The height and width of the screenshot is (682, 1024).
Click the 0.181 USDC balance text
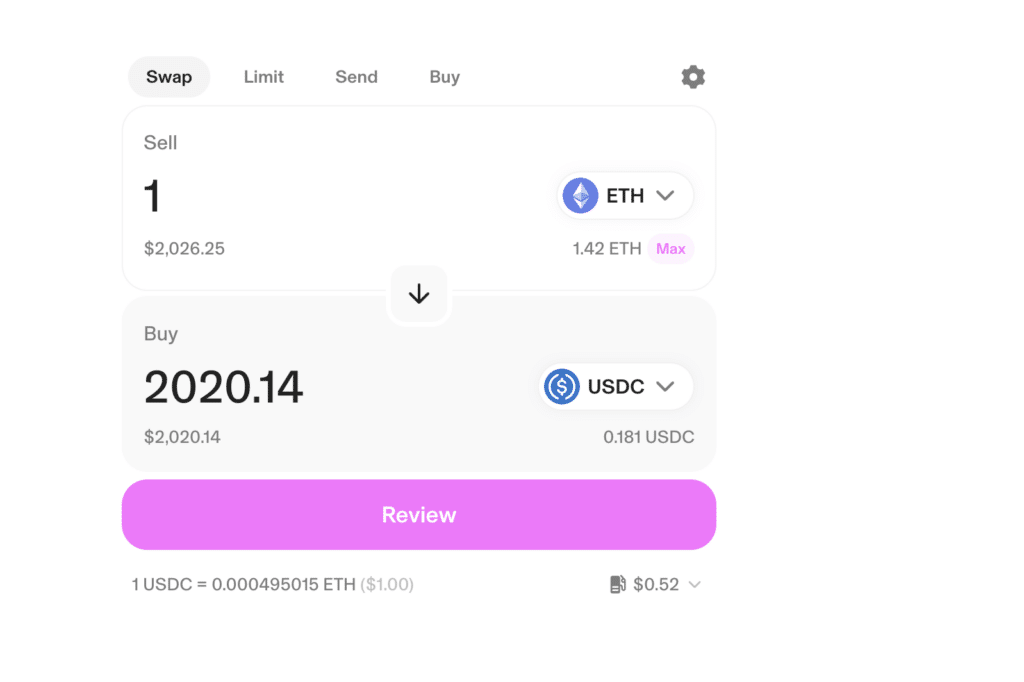(648, 437)
